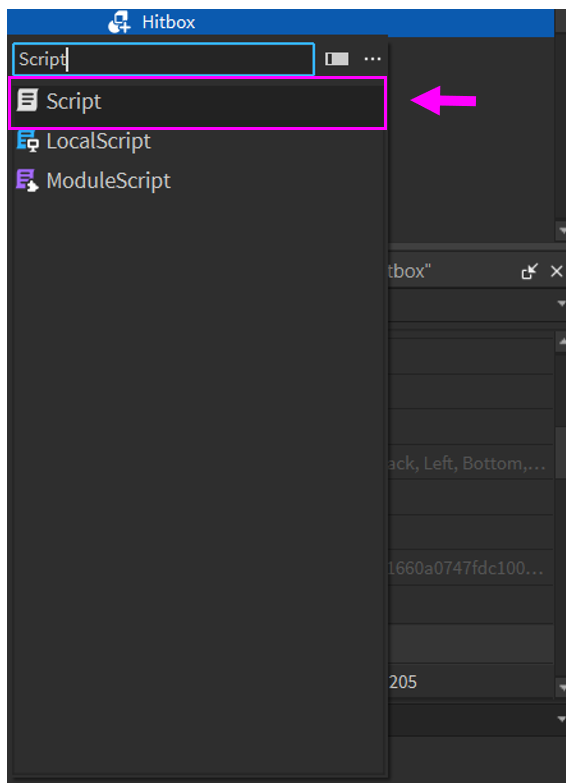Image resolution: width=567 pixels, height=783 pixels.
Task: Expand the properties filter dropdown arrow
Action: point(561,303)
